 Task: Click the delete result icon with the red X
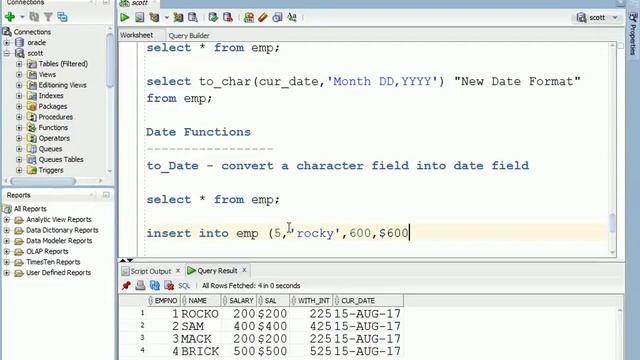point(169,285)
